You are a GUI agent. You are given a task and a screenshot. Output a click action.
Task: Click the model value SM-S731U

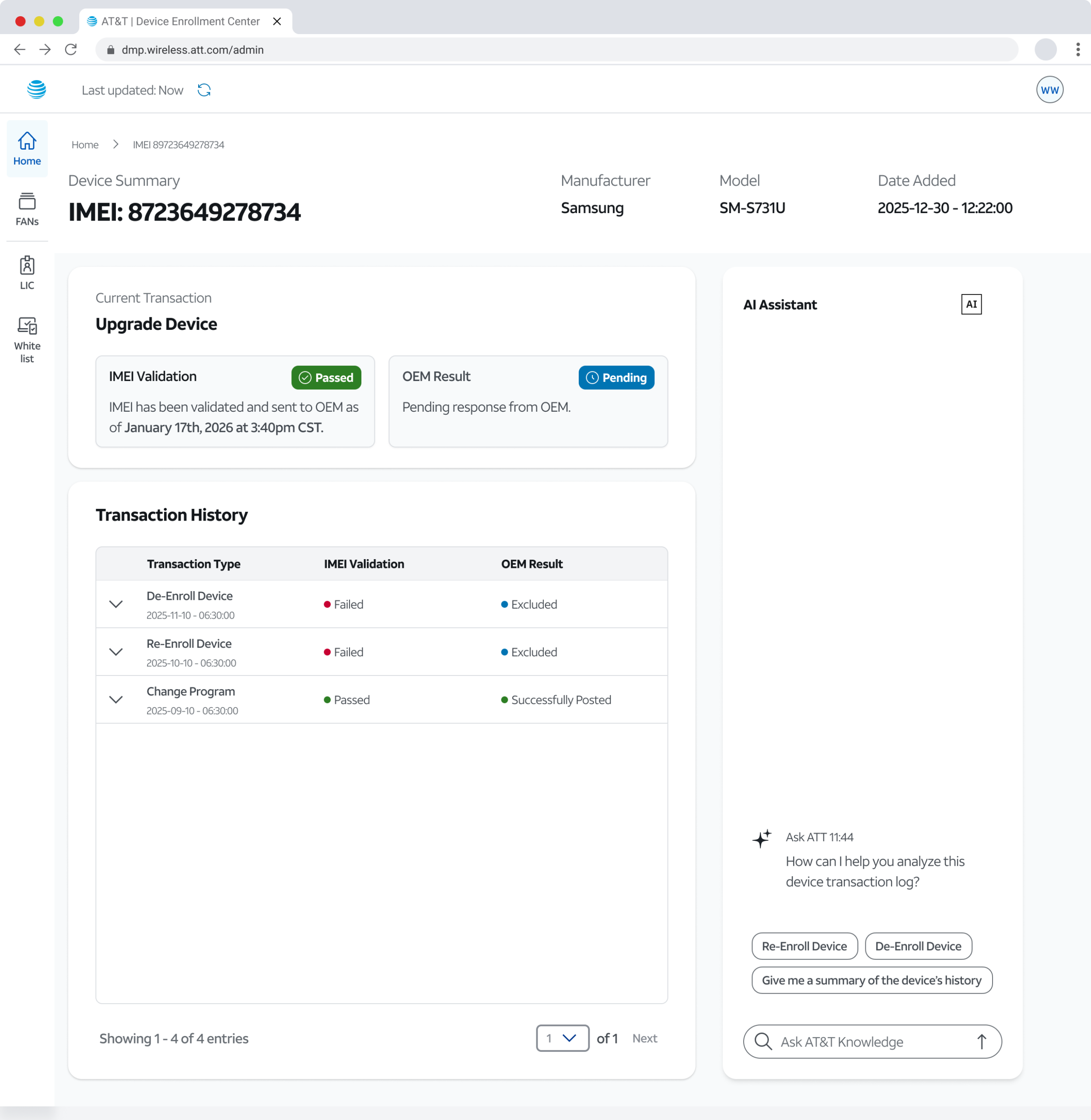[x=752, y=207]
